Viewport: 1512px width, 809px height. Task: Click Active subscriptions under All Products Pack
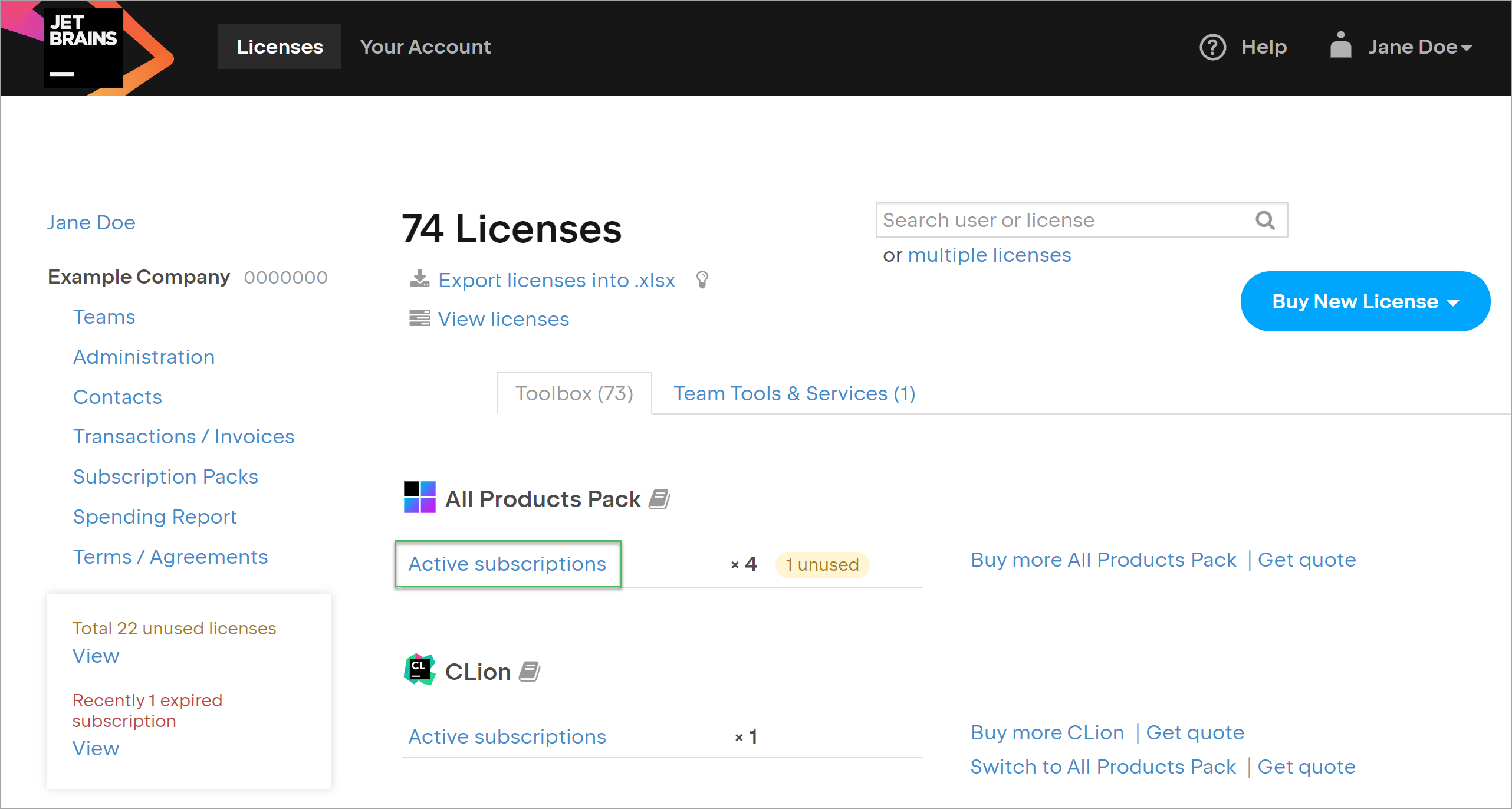(x=507, y=564)
